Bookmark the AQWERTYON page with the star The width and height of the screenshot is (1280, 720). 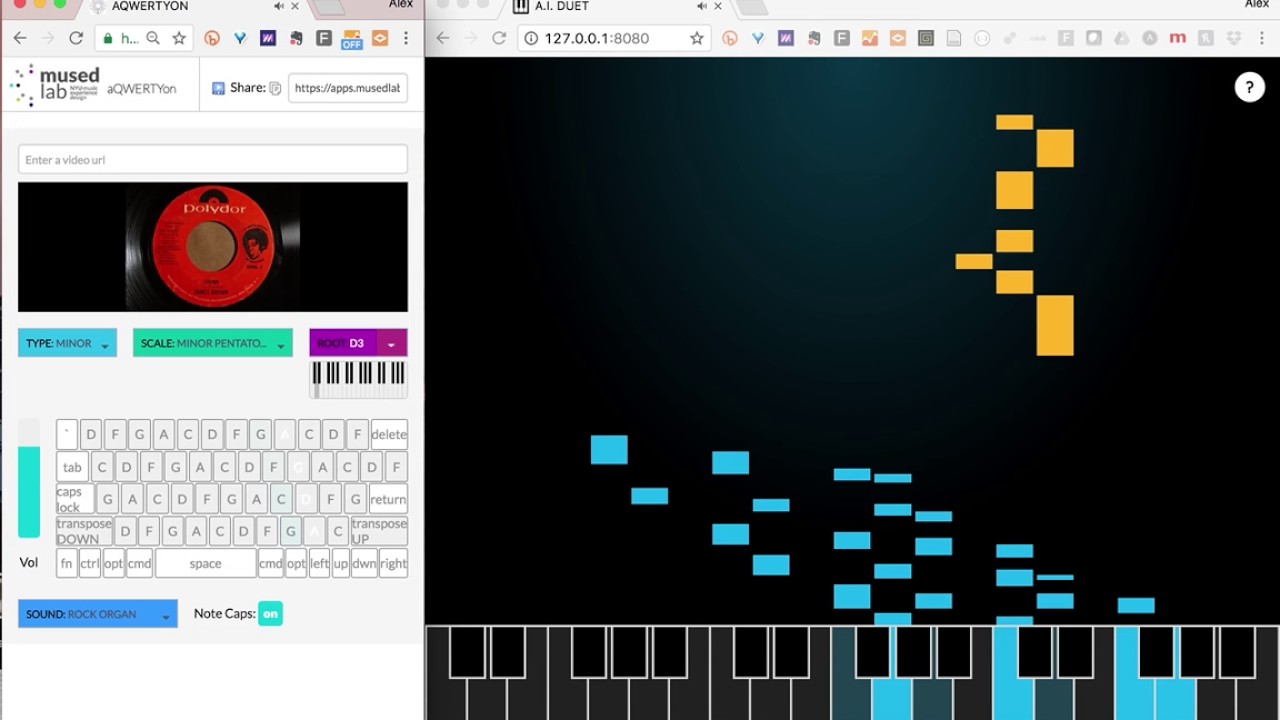[179, 38]
